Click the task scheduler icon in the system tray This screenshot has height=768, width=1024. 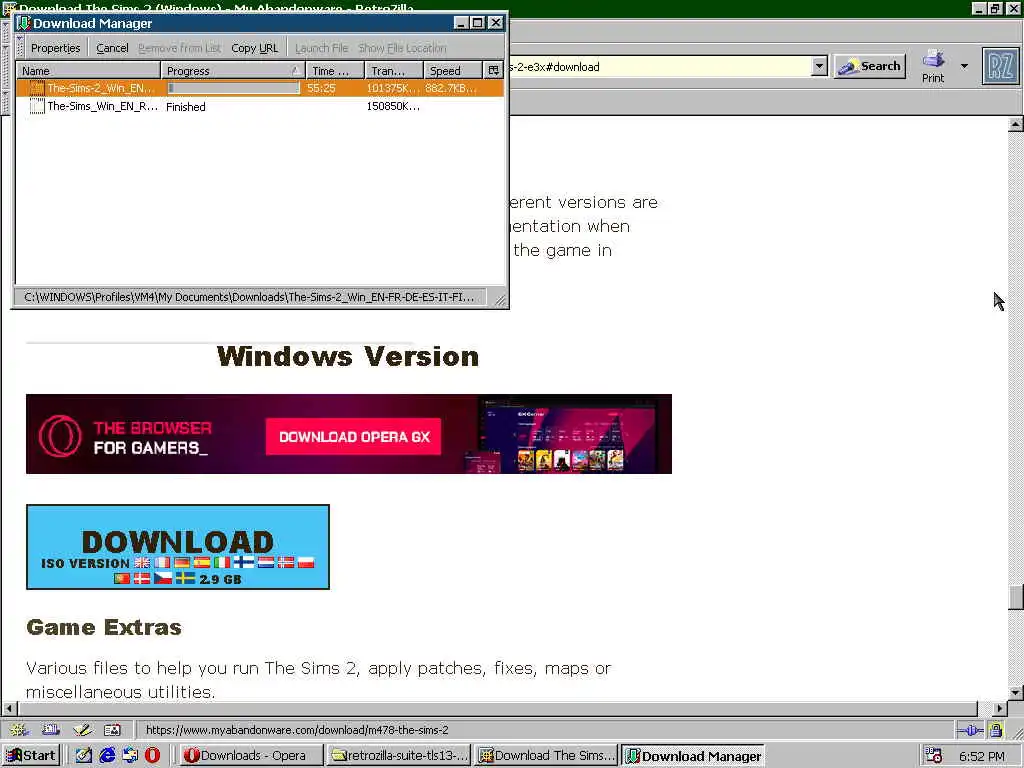[x=934, y=756]
